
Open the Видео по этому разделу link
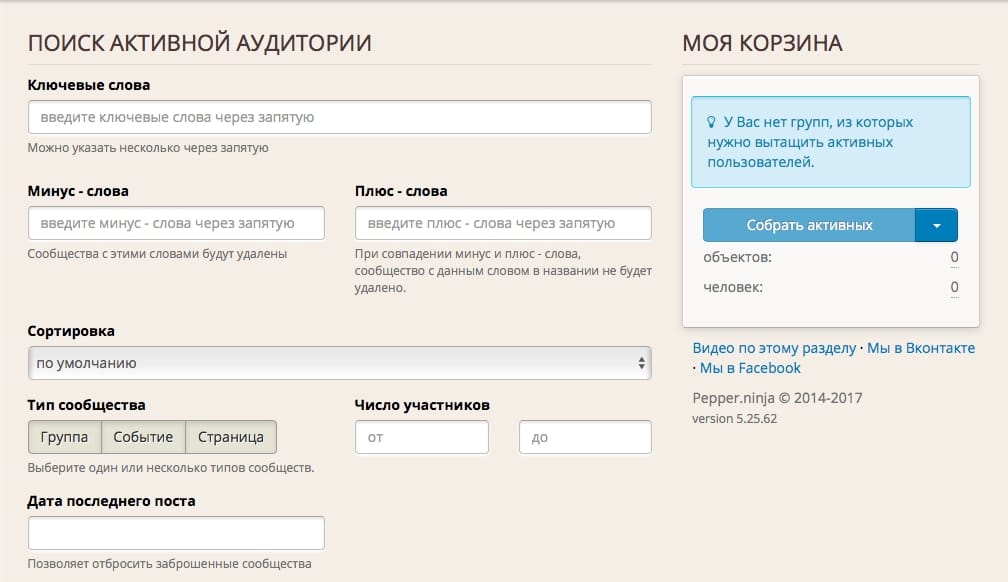774,348
